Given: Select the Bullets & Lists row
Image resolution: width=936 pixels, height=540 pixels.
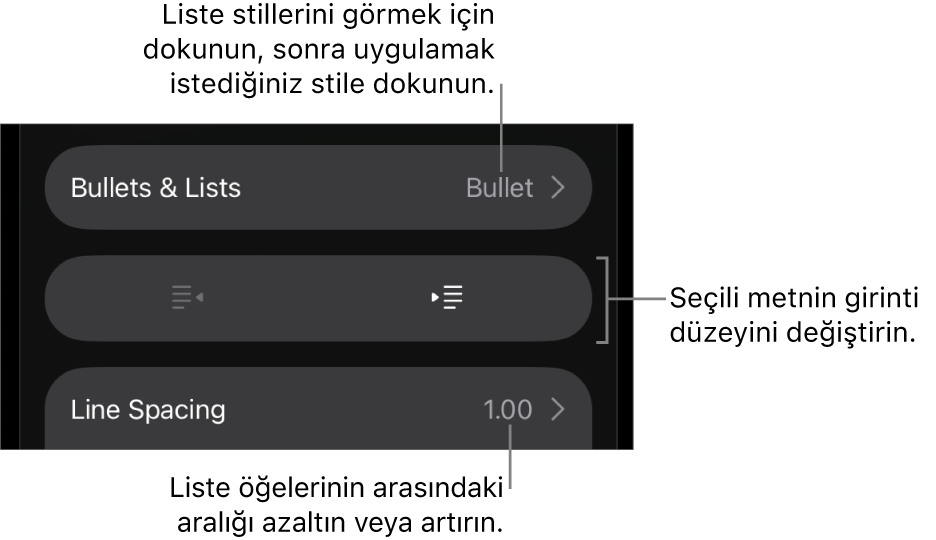Looking at the screenshot, I should [318, 188].
